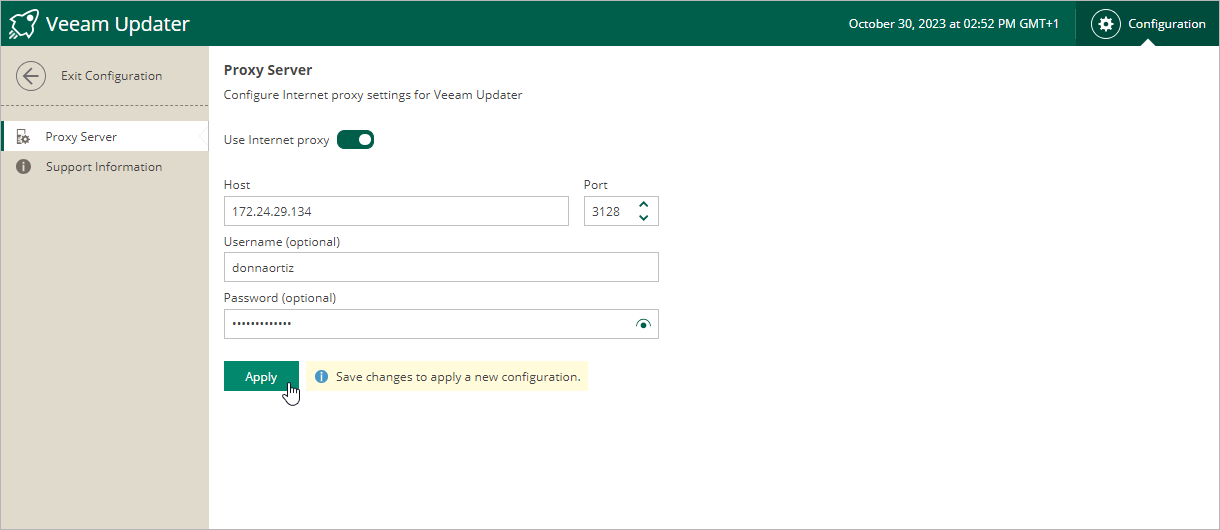Screen dimensions: 1220x530
Task: Click the Apply button
Action: click(x=261, y=376)
